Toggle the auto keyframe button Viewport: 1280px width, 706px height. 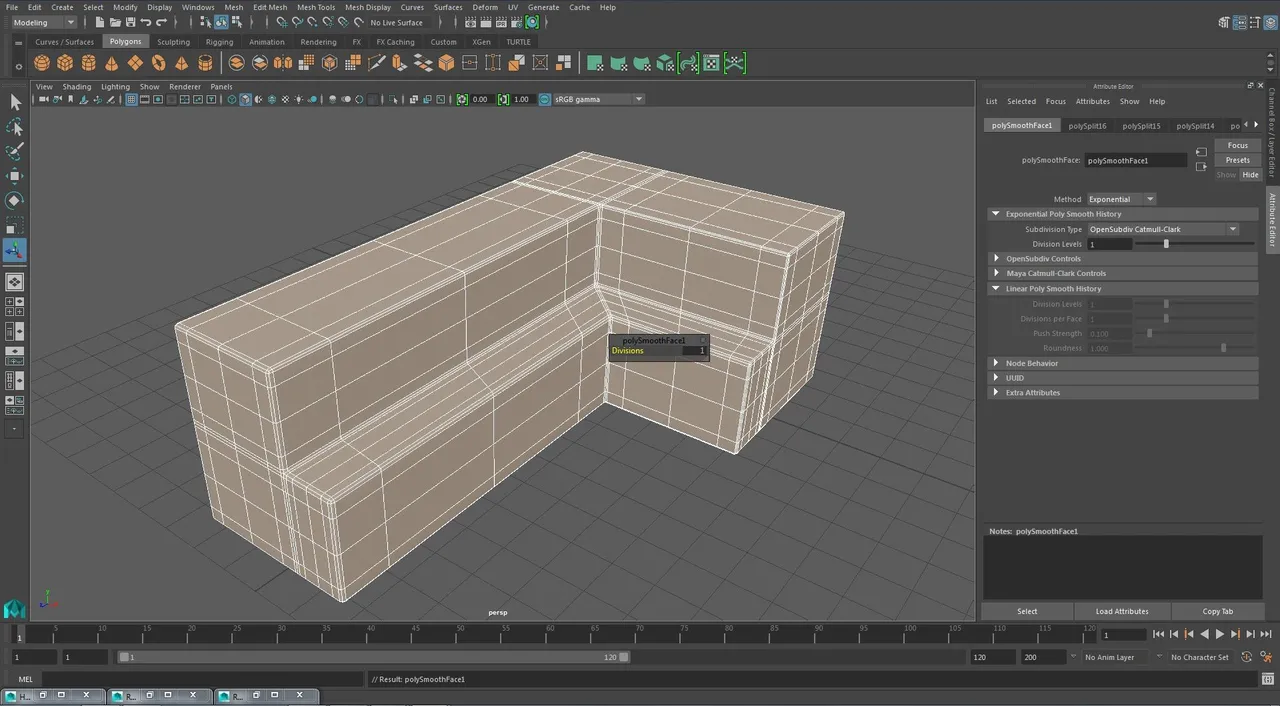pyautogui.click(x=1246, y=657)
